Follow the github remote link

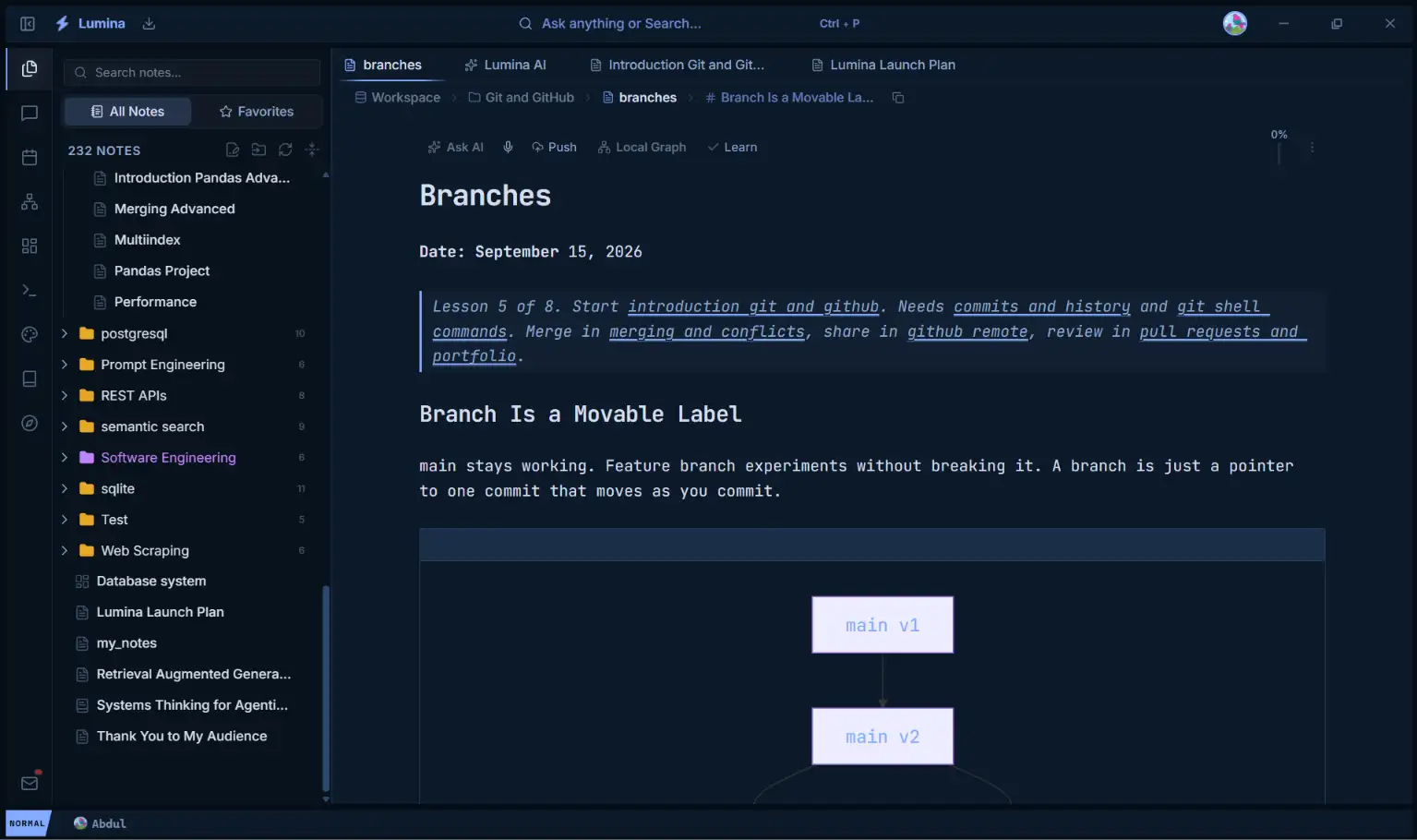tap(967, 331)
